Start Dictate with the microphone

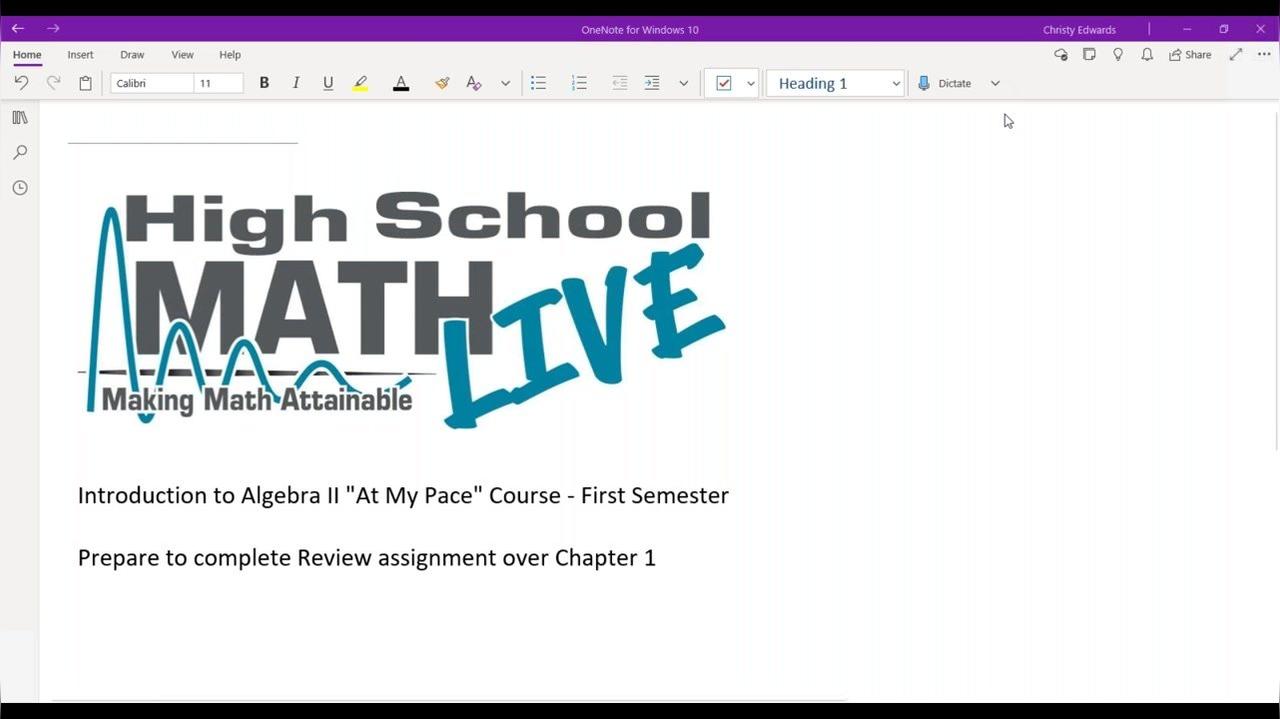(x=945, y=83)
